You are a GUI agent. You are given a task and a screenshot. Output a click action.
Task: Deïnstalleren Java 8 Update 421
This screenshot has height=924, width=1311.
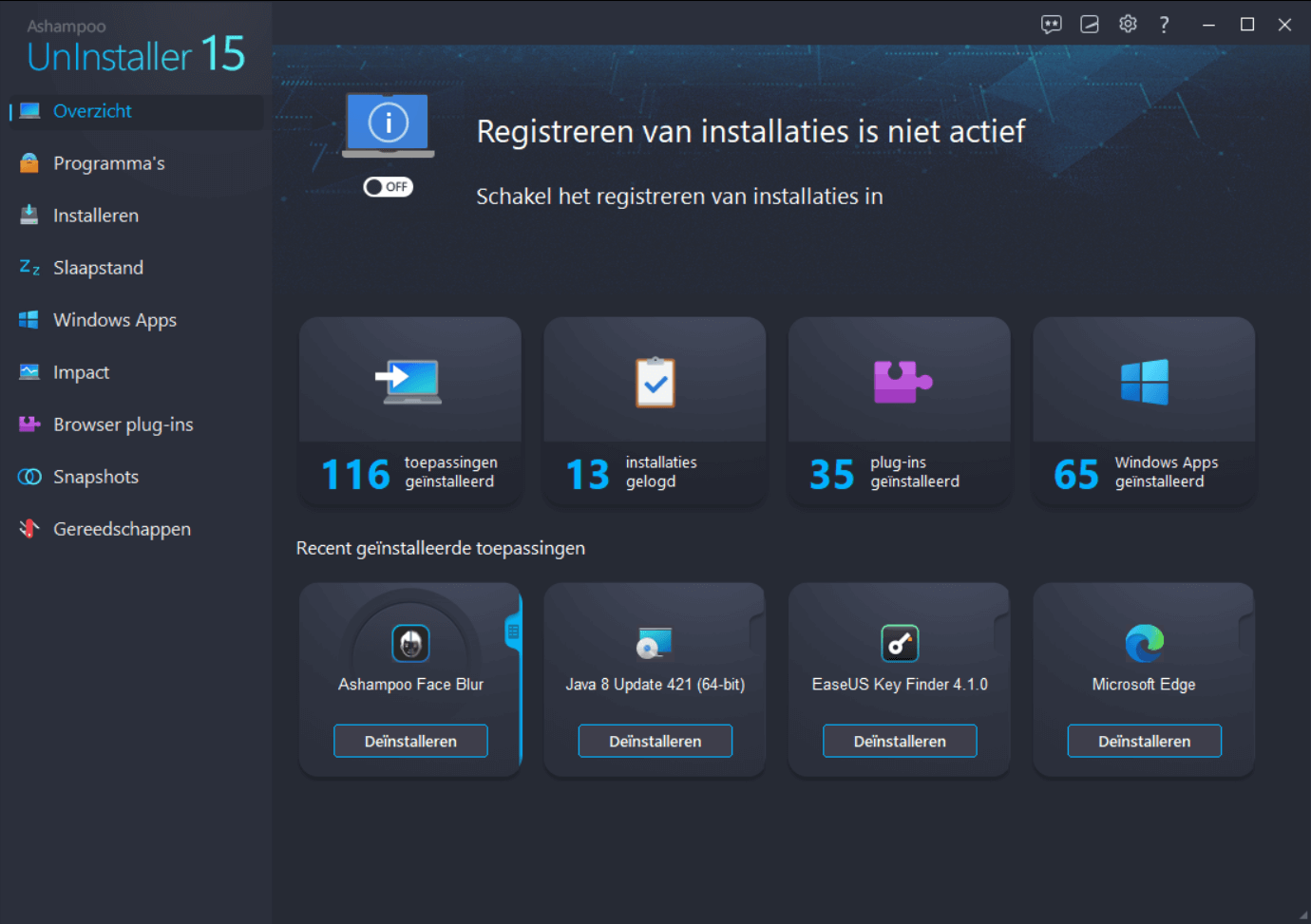[655, 741]
